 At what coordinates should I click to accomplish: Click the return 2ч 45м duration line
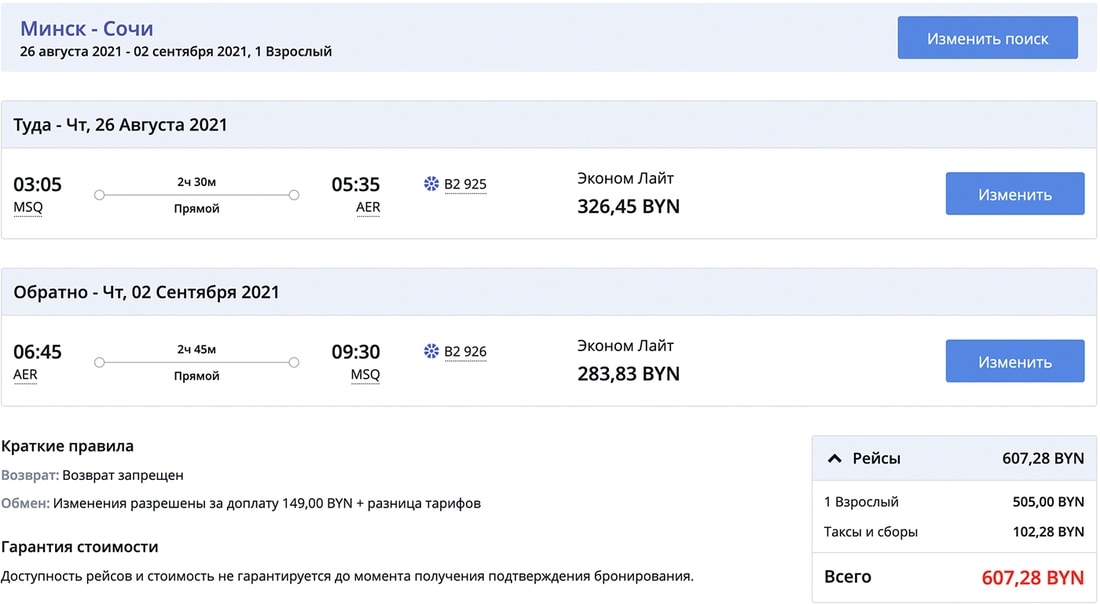point(196,362)
